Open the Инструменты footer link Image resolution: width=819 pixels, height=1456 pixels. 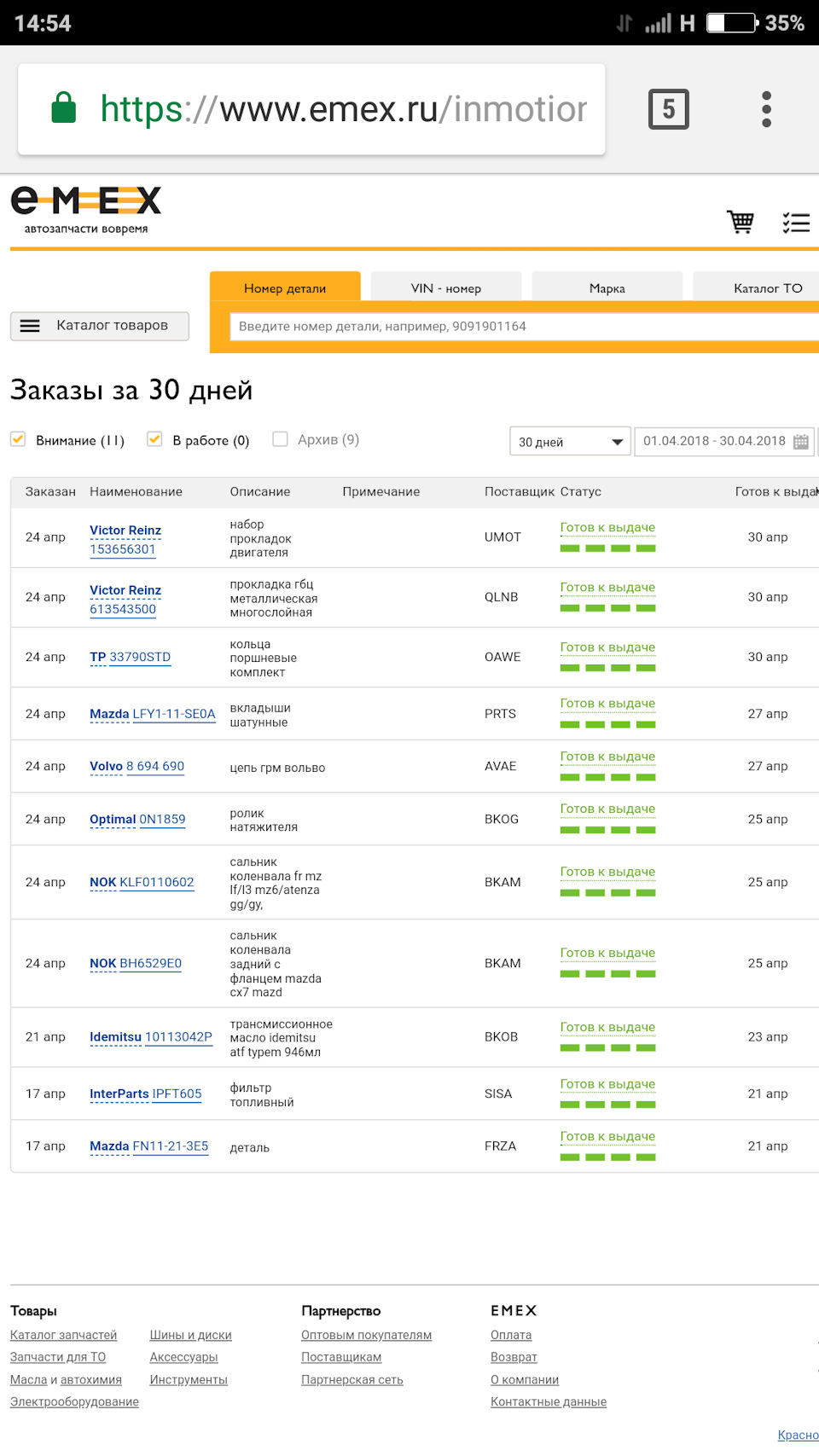(189, 1379)
